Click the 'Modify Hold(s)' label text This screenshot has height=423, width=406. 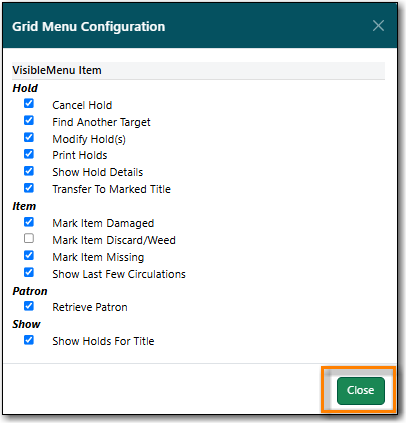(89, 139)
